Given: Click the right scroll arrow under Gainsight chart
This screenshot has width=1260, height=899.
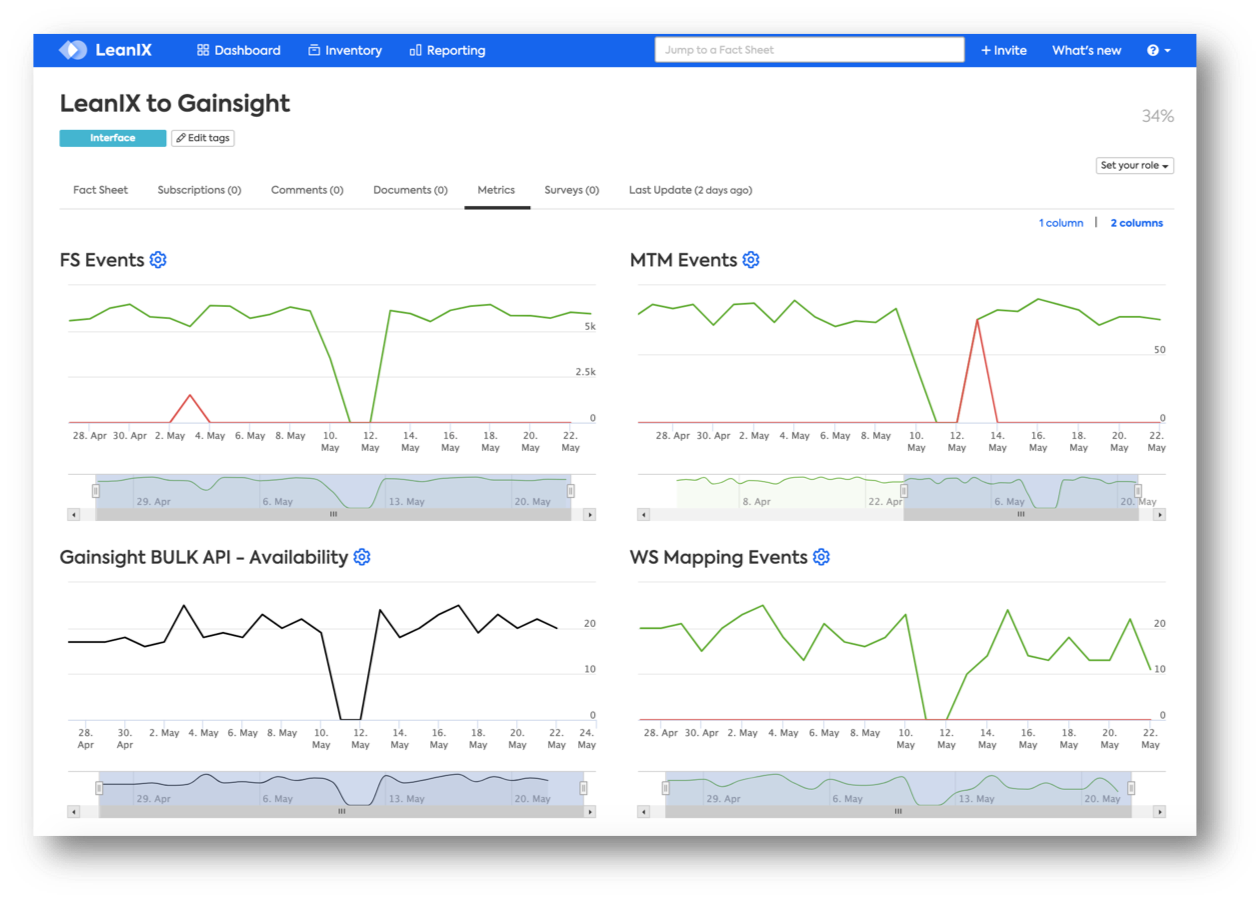Looking at the screenshot, I should pyautogui.click(x=589, y=811).
